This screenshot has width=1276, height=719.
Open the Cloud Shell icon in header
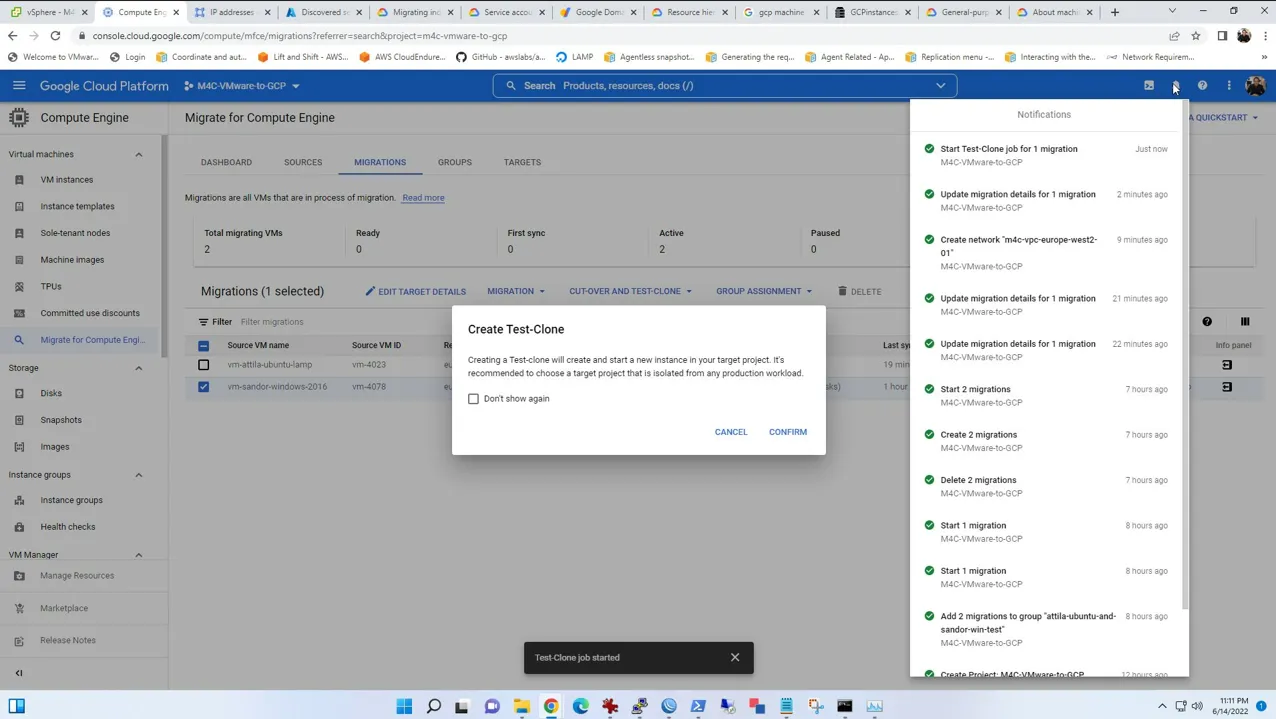click(1149, 86)
